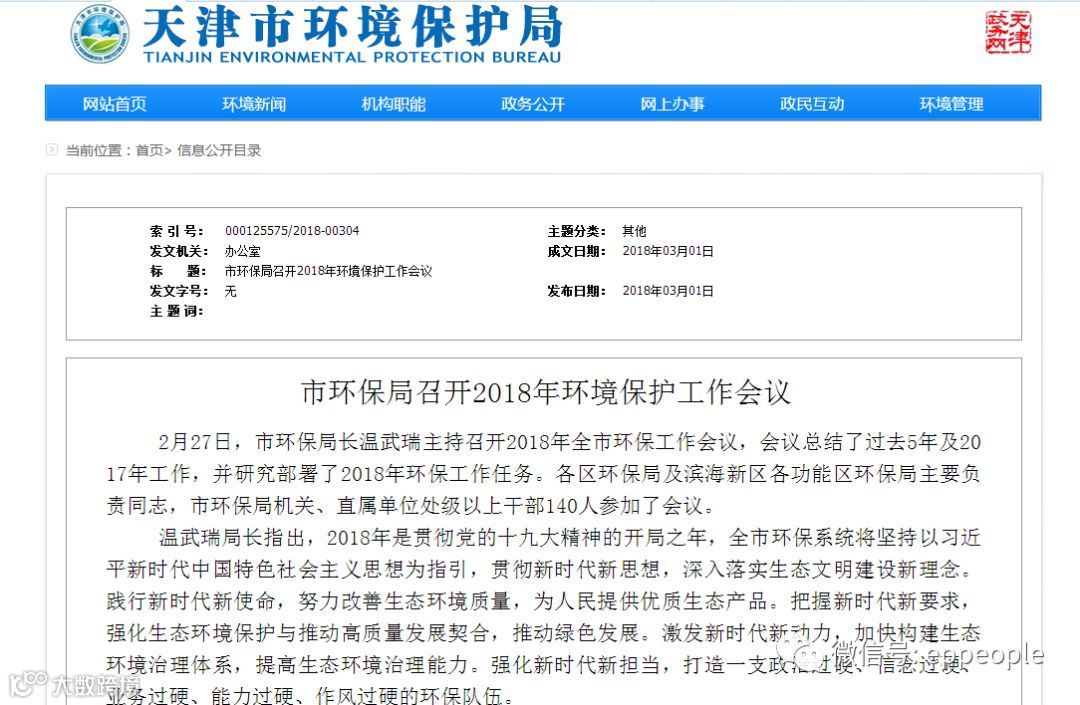Click the 成文日期 value 2018年03月01日
This screenshot has width=1080, height=705.
(668, 251)
